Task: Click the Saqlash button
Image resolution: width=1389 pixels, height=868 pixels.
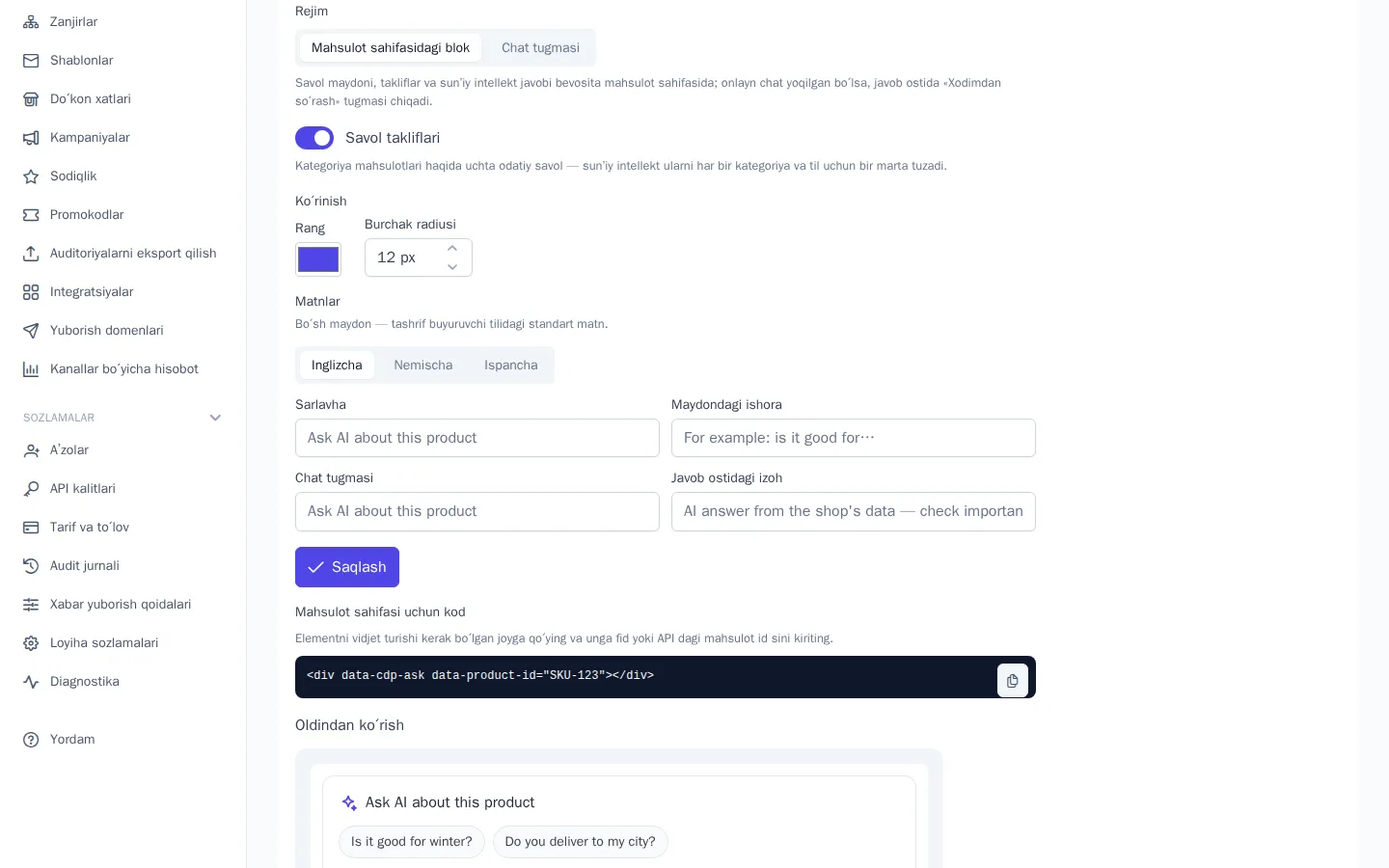Action: 347,567
